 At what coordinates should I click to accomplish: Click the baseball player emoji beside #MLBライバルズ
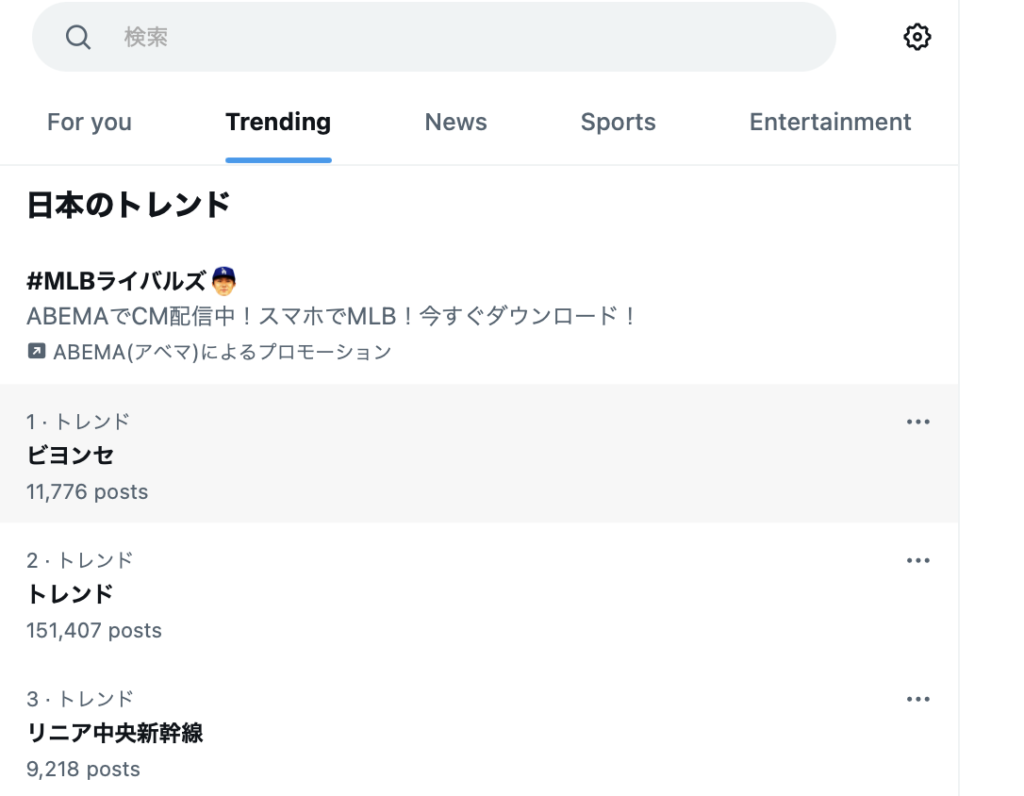pos(225,280)
